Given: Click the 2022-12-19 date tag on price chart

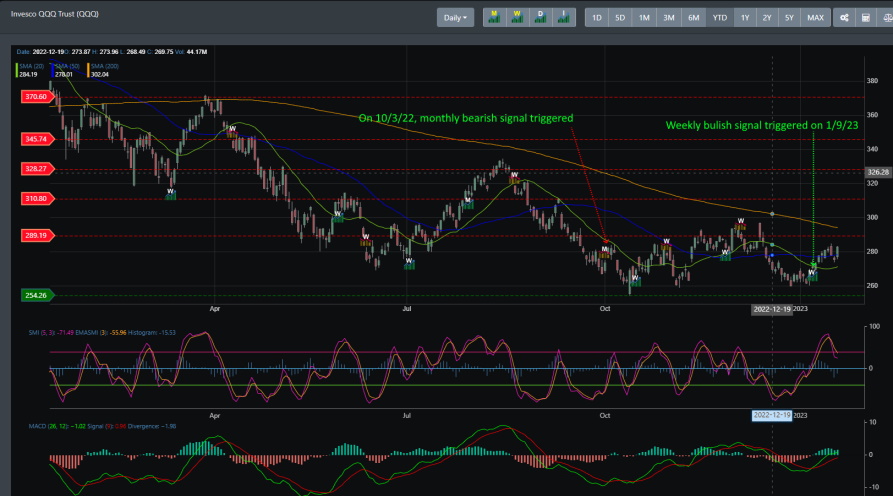Looking at the screenshot, I should [772, 309].
